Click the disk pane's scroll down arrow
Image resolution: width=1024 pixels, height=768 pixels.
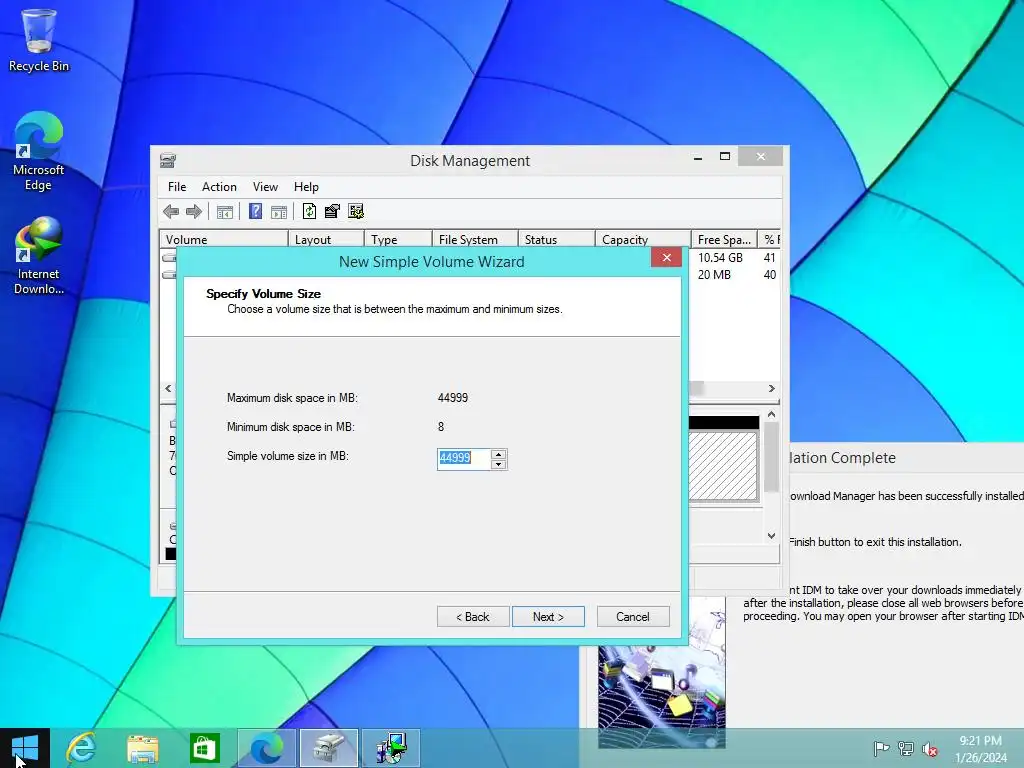click(x=771, y=536)
